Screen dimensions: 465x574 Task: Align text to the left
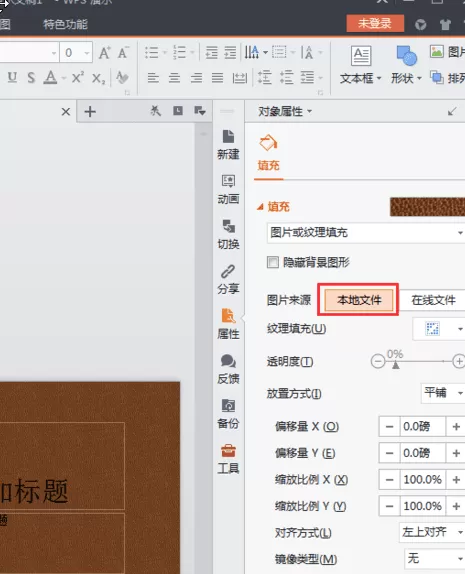point(153,78)
